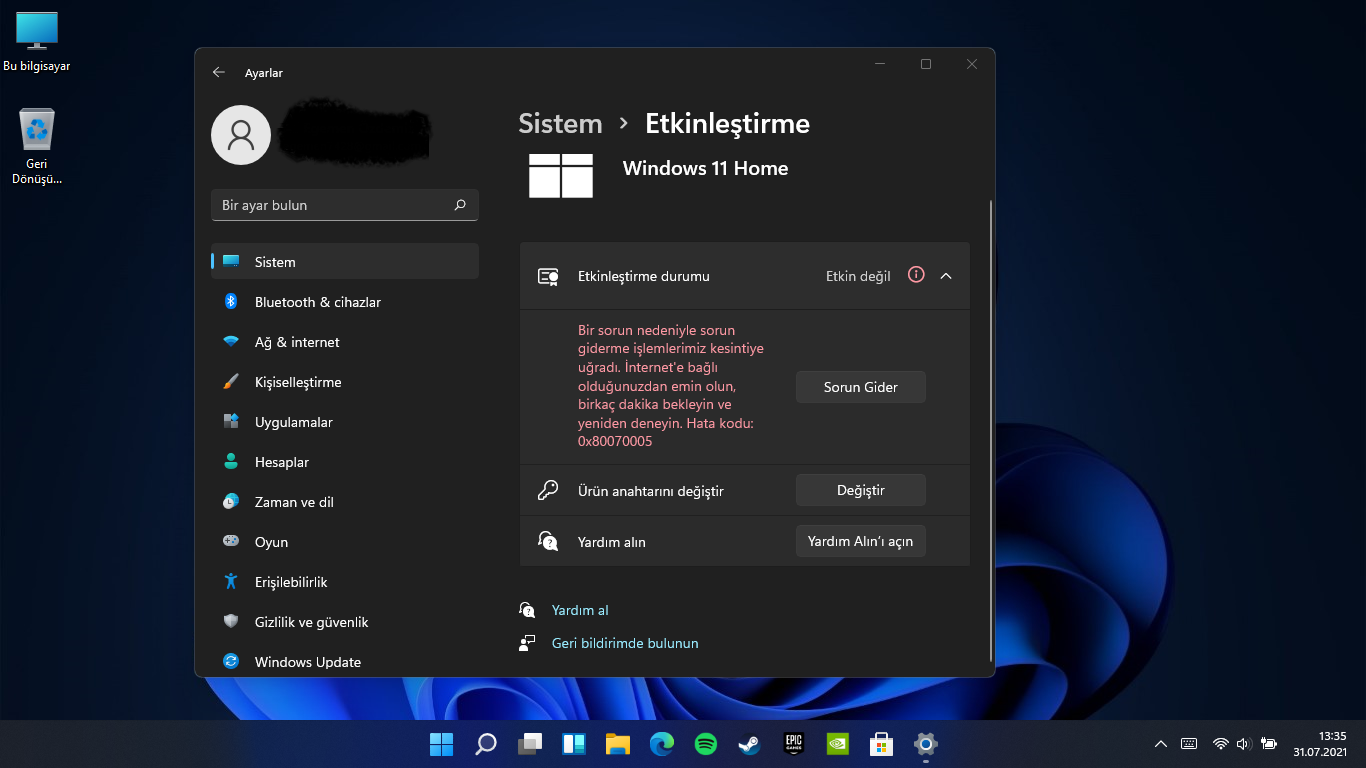This screenshot has width=1366, height=768.
Task: Click the Erişilebilirlik accessibility icon
Action: point(231,582)
